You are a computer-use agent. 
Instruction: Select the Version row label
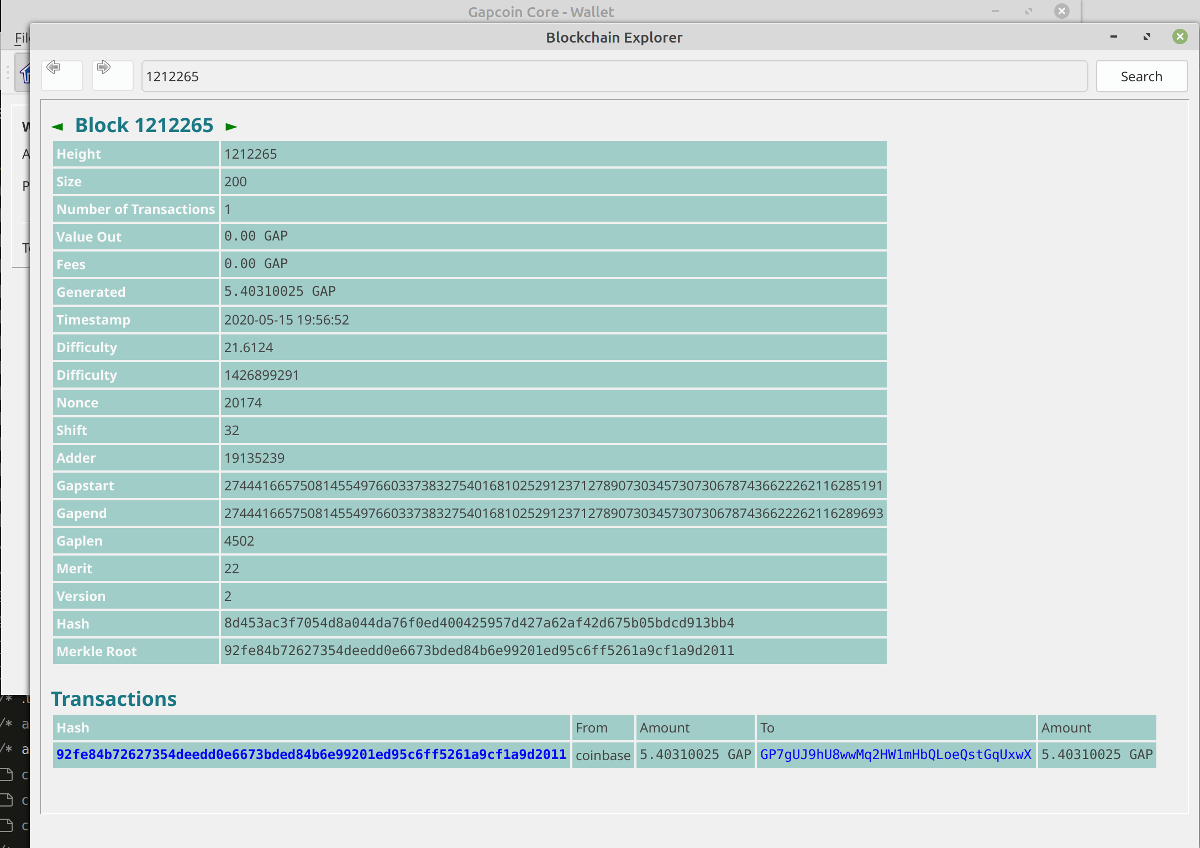[81, 597]
